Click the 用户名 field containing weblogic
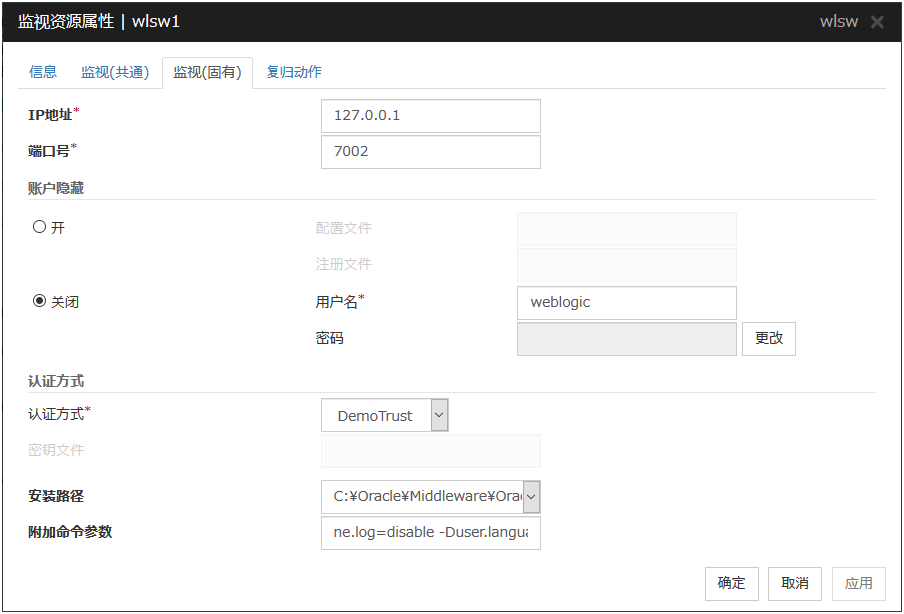 (626, 303)
